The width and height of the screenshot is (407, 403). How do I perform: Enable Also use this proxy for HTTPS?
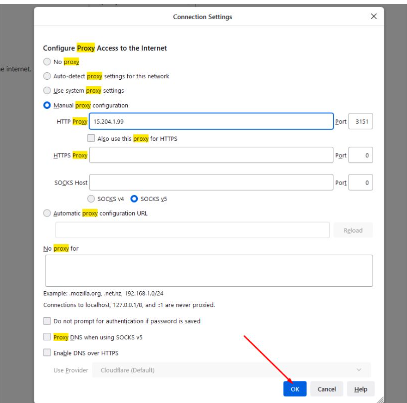(91, 138)
